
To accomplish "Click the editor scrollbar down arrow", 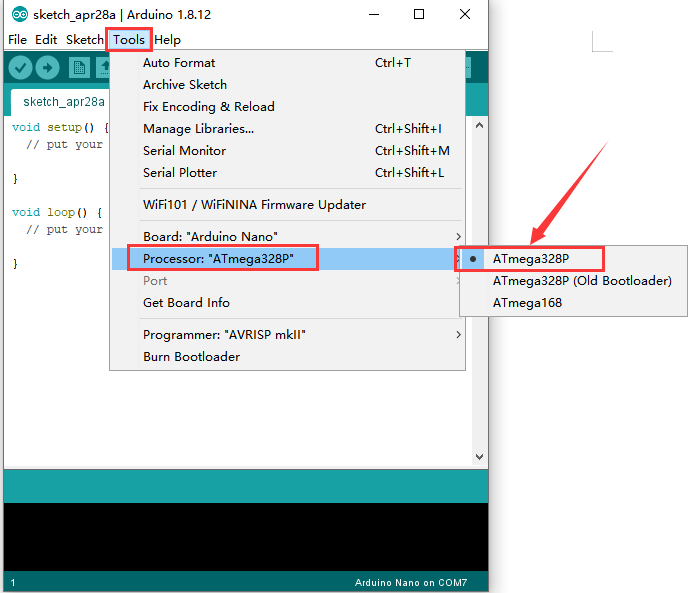I will coord(479,456).
